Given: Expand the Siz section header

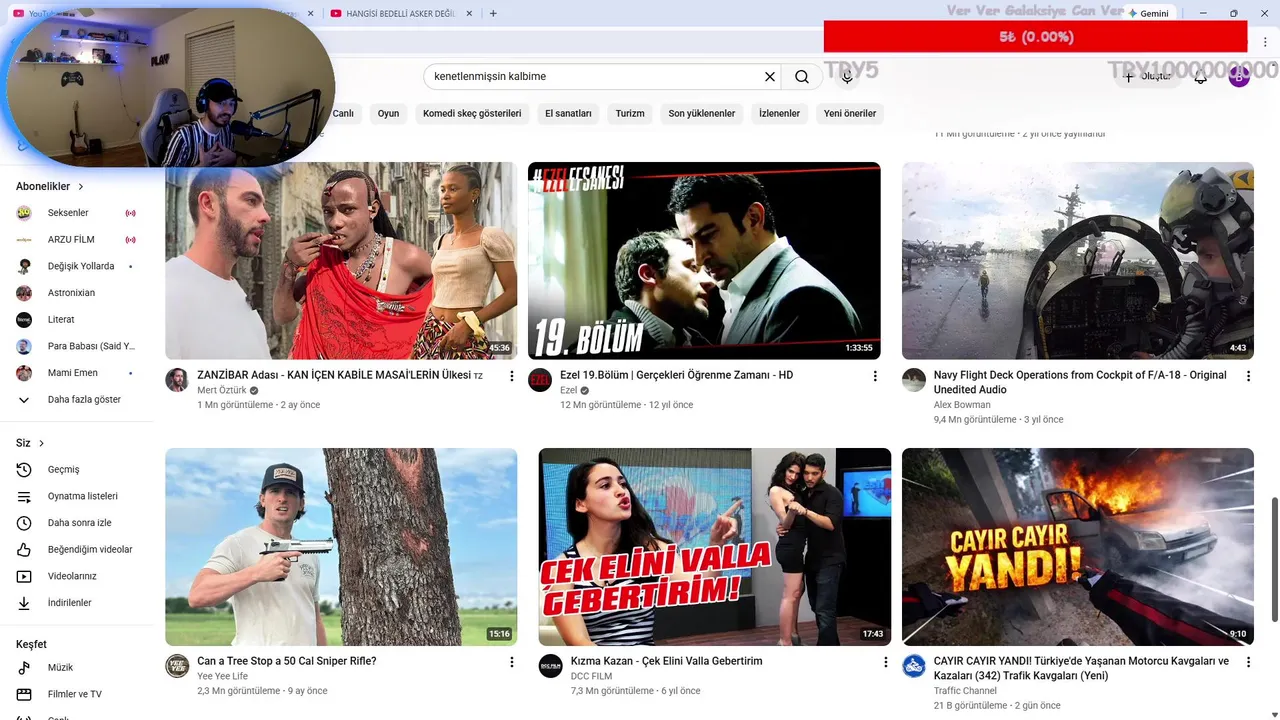Looking at the screenshot, I should point(30,443).
